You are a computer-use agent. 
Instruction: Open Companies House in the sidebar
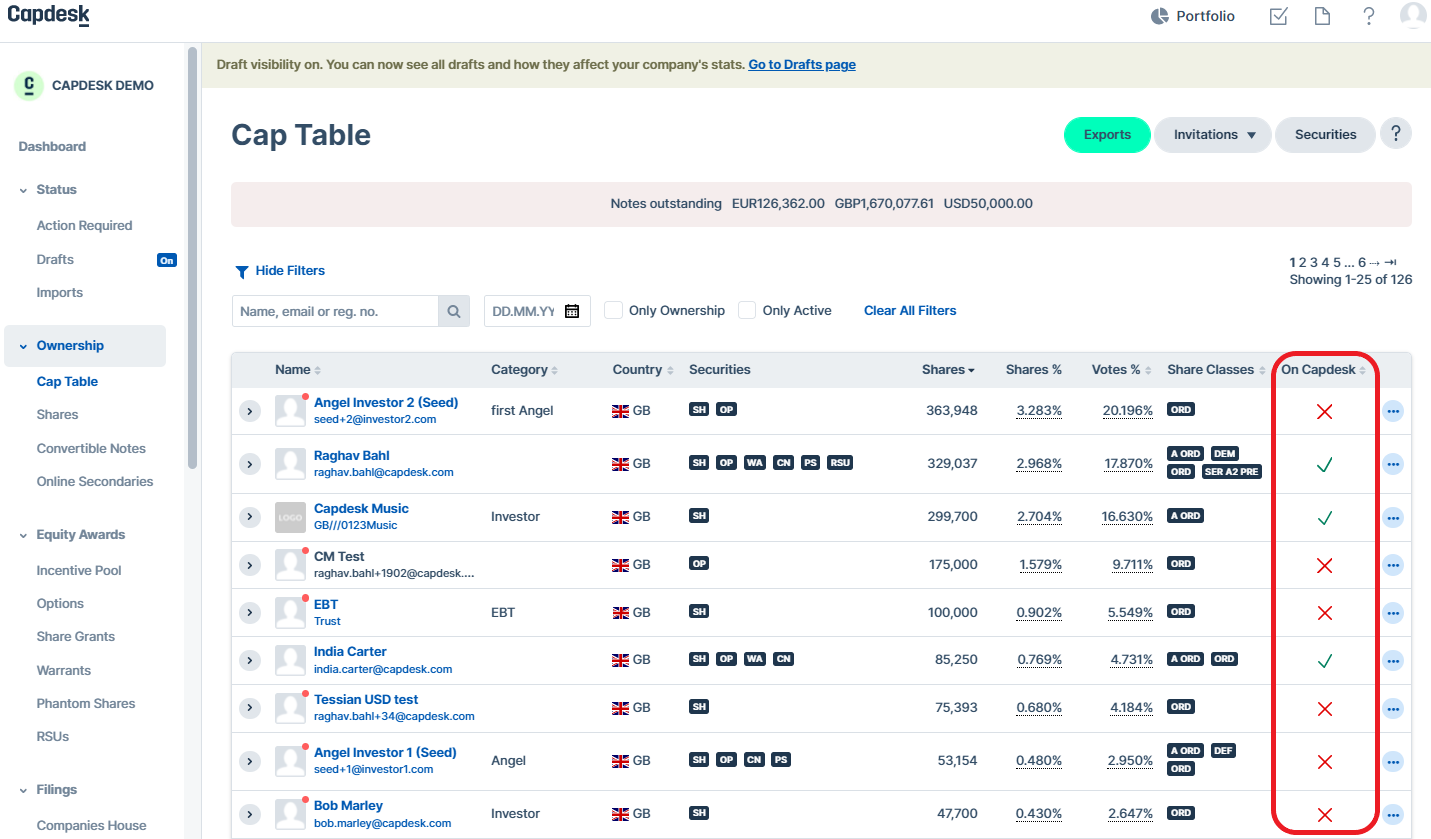[91, 825]
